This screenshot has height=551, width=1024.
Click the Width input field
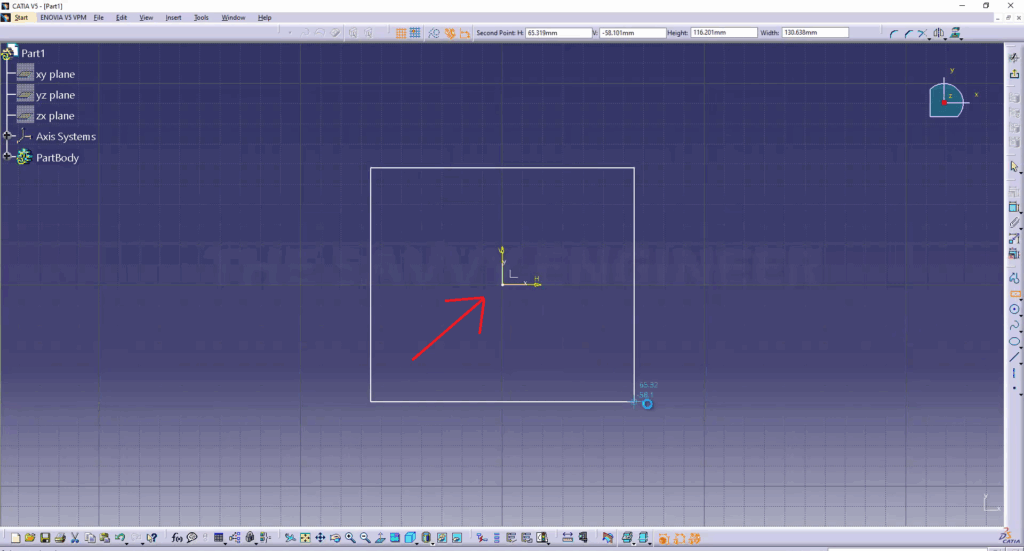pyautogui.click(x=815, y=33)
